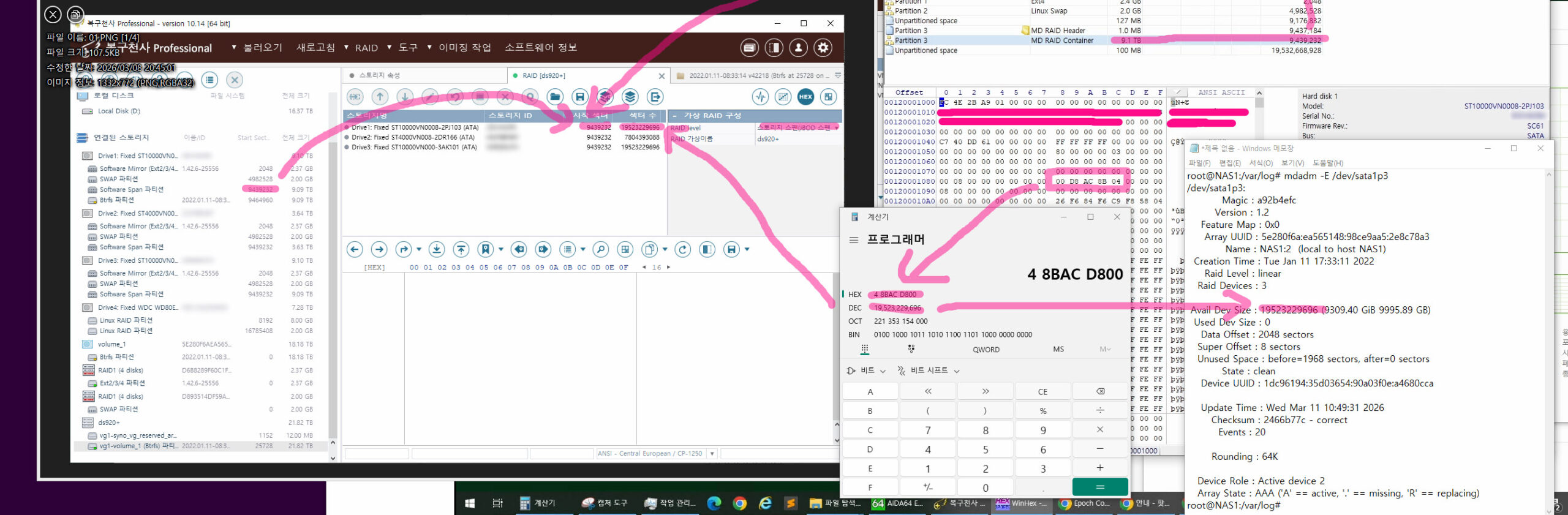The image size is (1568, 515).
Task: Click the hex viewer bookmark icon
Action: coord(486,249)
